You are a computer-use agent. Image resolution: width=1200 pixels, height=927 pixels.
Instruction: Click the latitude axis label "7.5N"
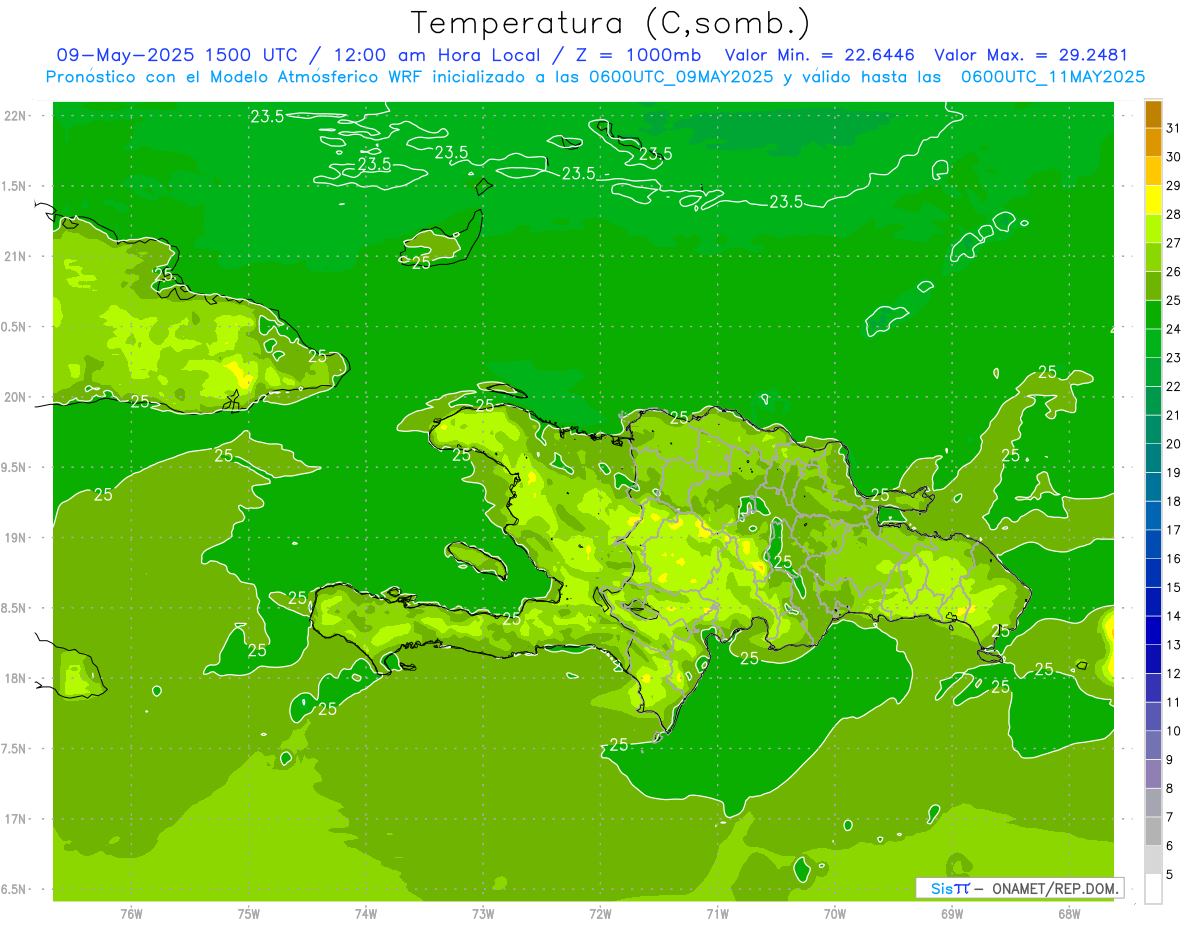pyautogui.click(x=15, y=748)
